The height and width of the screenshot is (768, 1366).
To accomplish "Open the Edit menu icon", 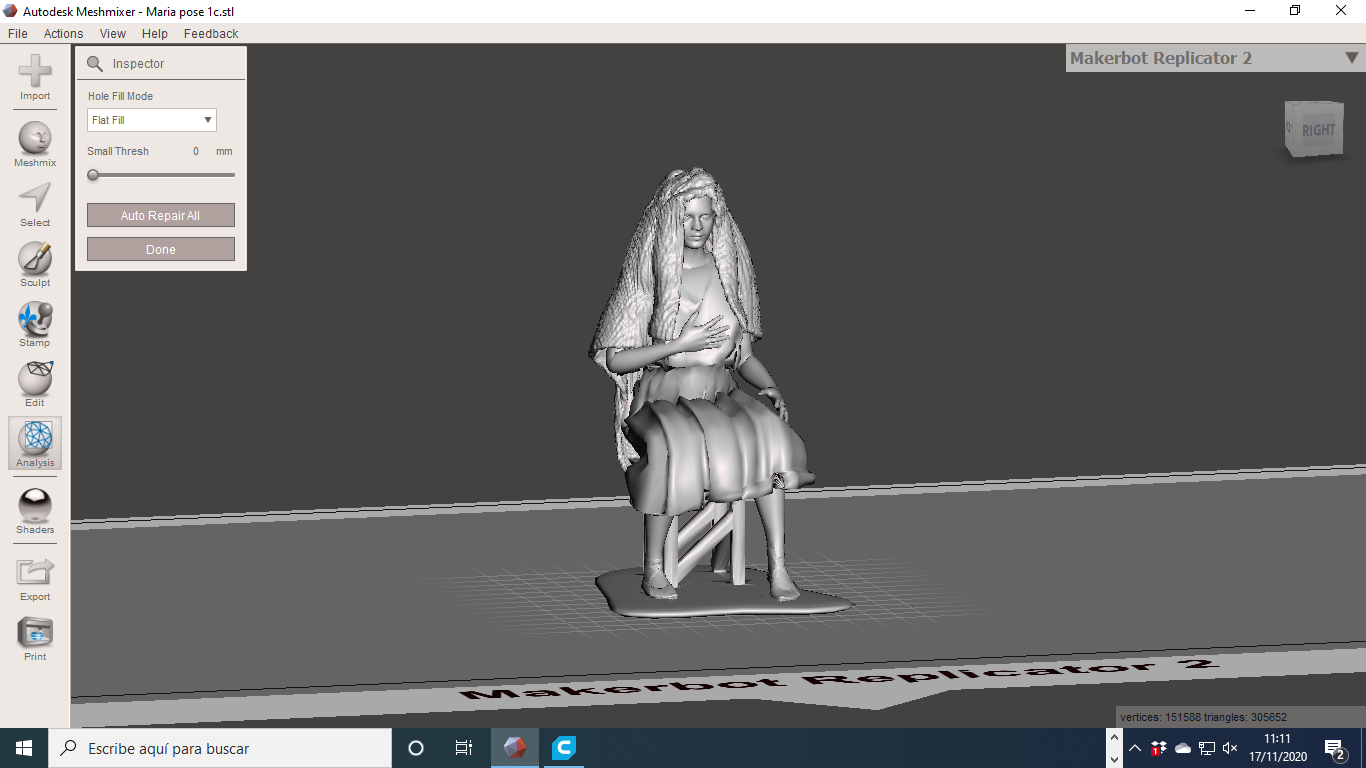I will (34, 378).
